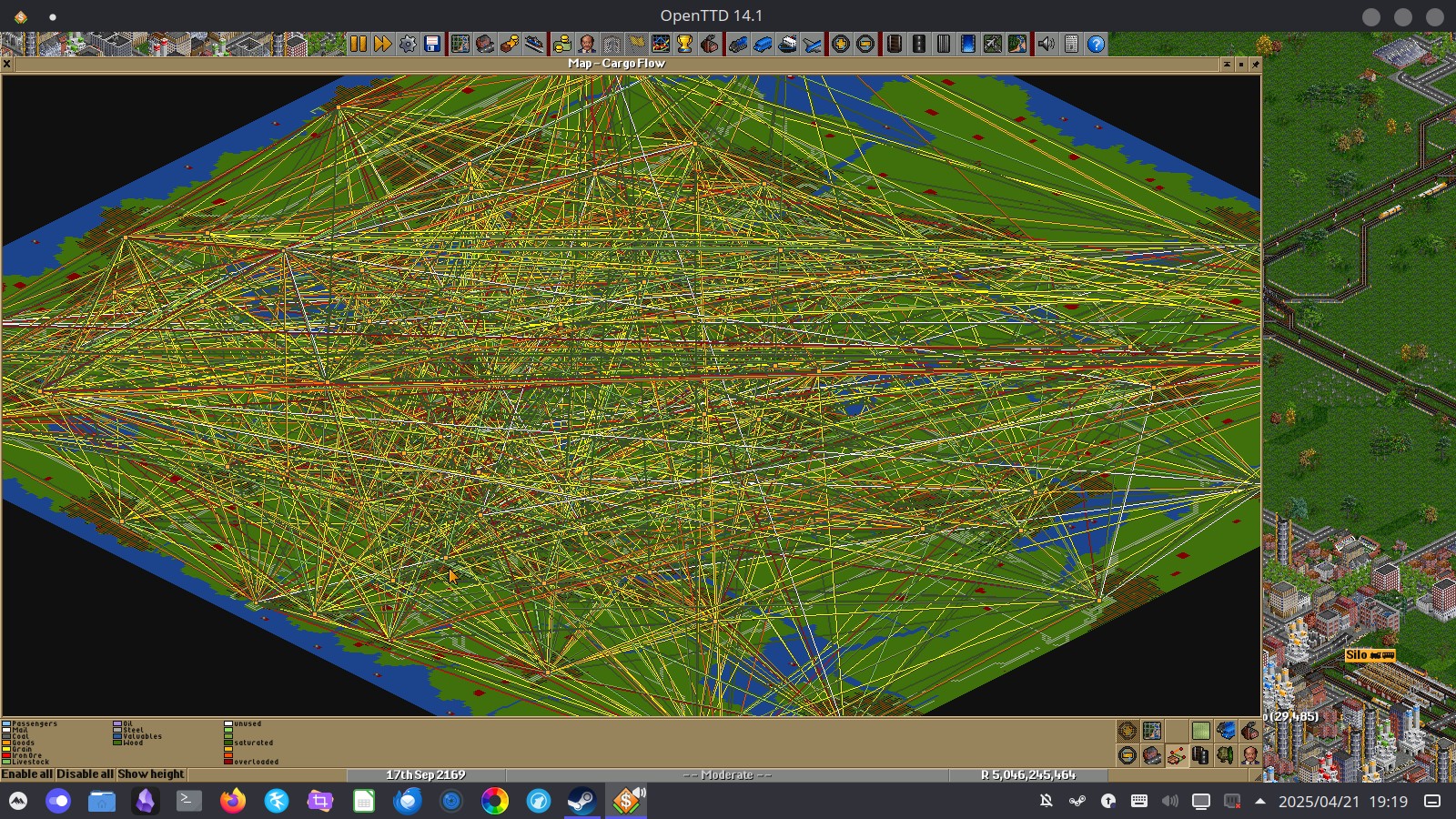The width and height of the screenshot is (1456, 819).
Task: Click the zoom in toolbar icon
Action: coord(841,44)
